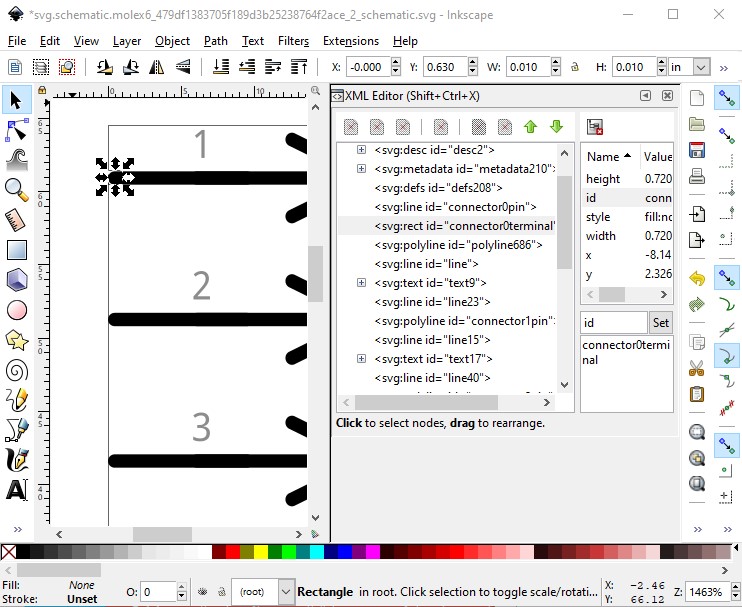Open the Path menu
This screenshot has height=607, width=742.
click(216, 41)
